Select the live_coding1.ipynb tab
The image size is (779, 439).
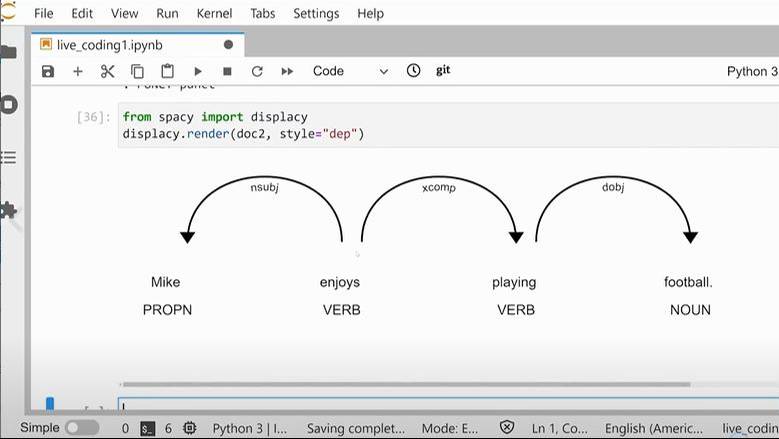point(137,45)
